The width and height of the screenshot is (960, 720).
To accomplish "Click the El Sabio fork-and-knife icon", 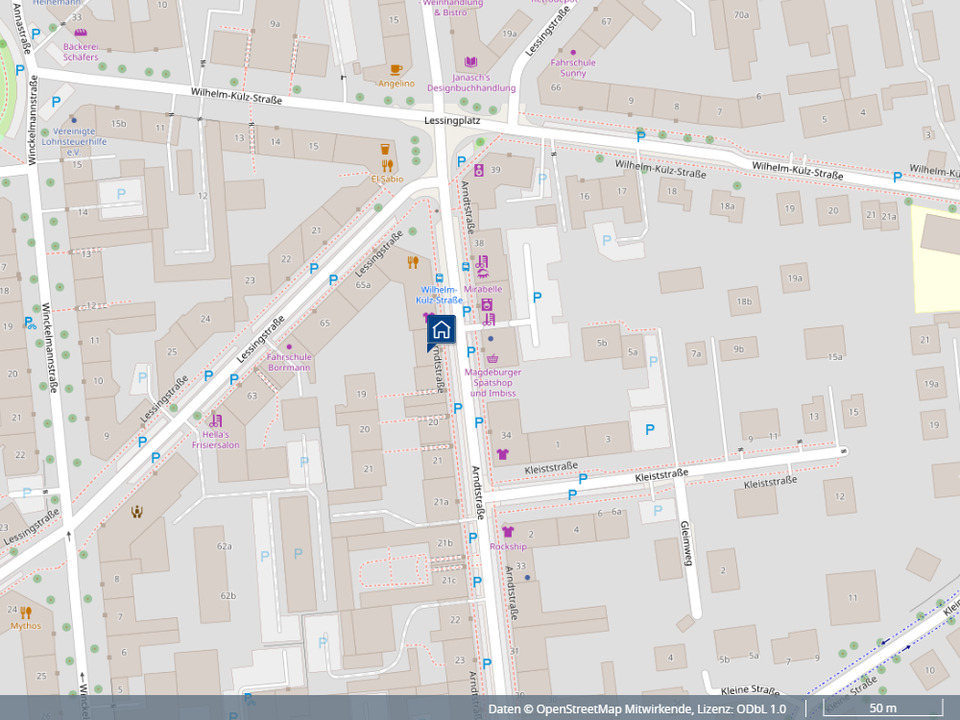I will (x=387, y=165).
